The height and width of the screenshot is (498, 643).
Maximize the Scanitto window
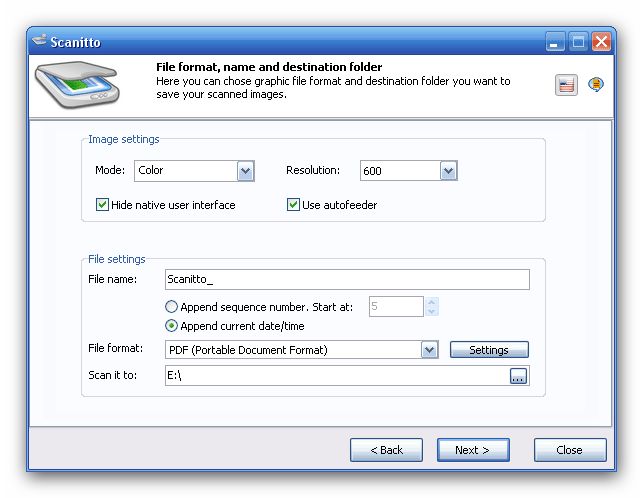(578, 42)
